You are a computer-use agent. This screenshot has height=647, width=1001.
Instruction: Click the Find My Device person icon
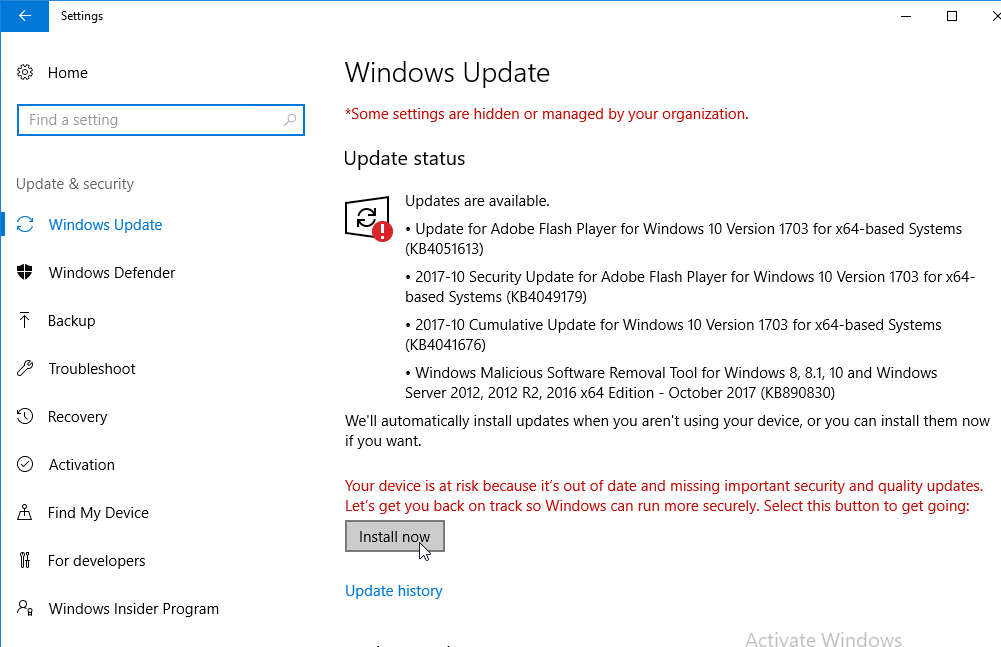point(26,513)
